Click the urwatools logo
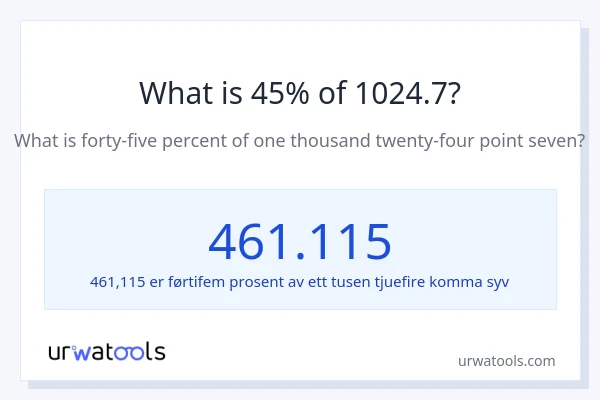Screen dimensions: 600x400 click(107, 351)
